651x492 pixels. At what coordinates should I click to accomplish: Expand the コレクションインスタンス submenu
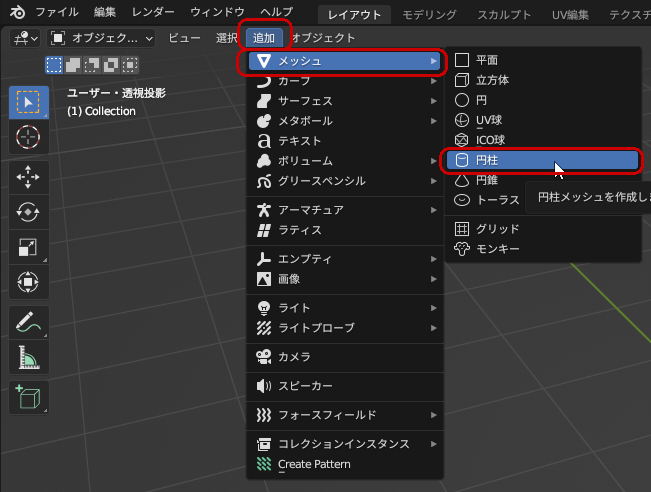[x=344, y=444]
